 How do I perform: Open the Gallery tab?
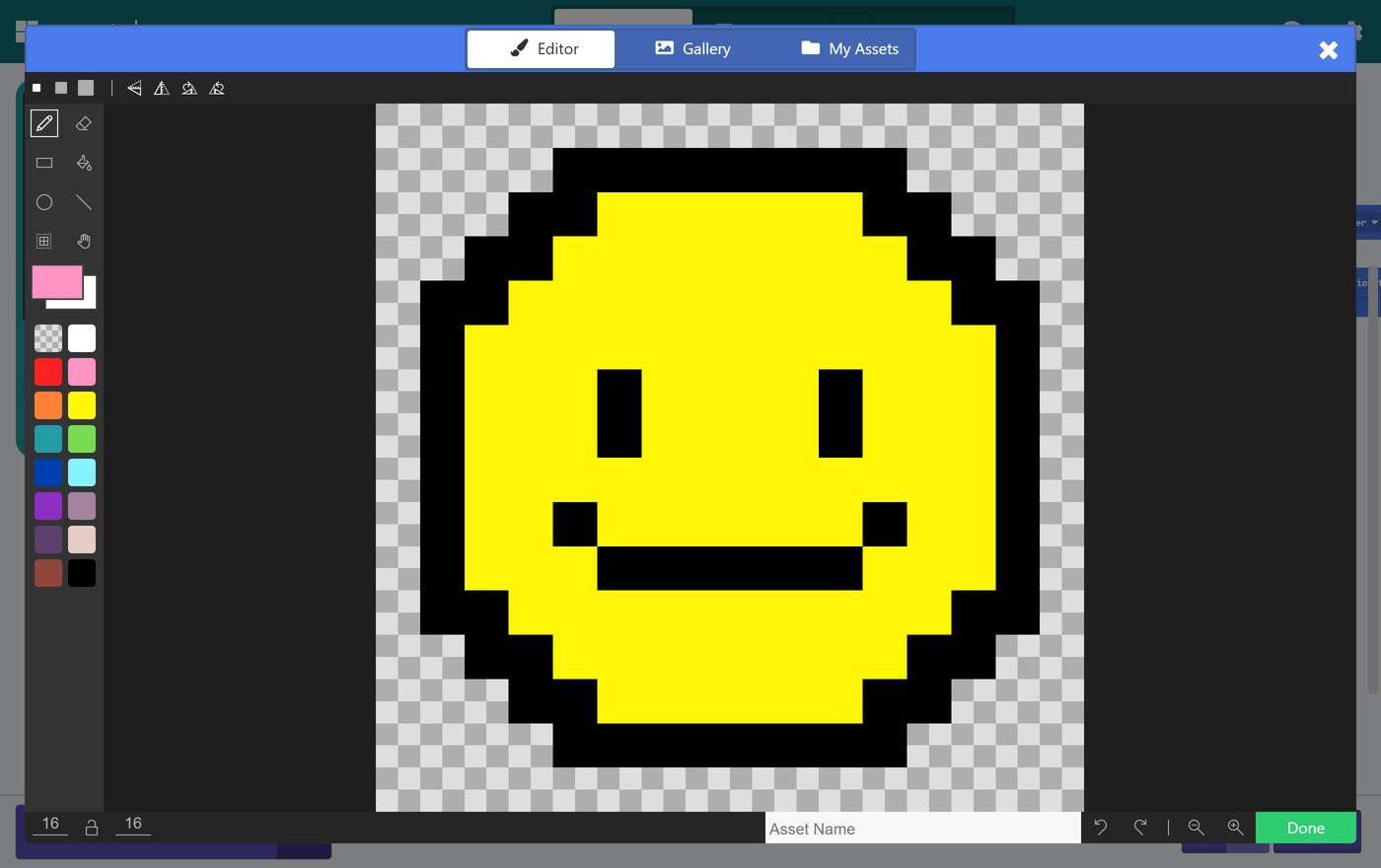pos(692,48)
